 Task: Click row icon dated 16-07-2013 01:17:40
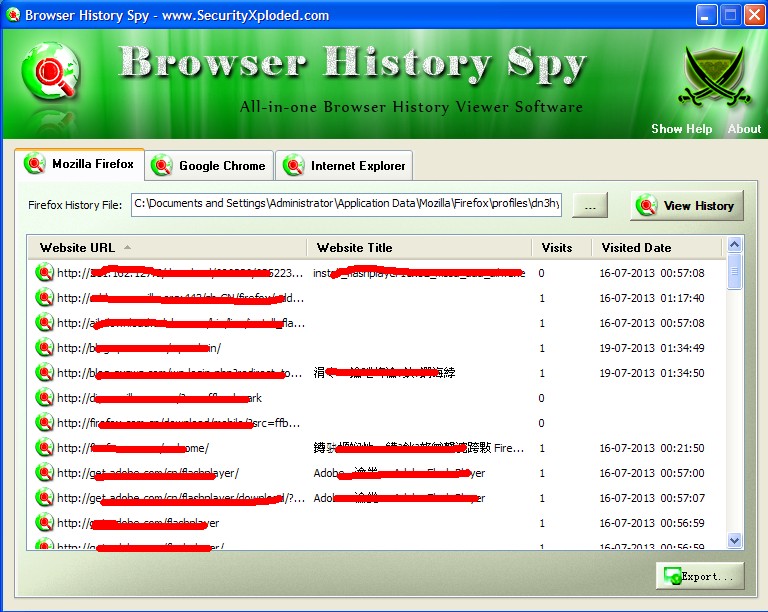click(44, 297)
